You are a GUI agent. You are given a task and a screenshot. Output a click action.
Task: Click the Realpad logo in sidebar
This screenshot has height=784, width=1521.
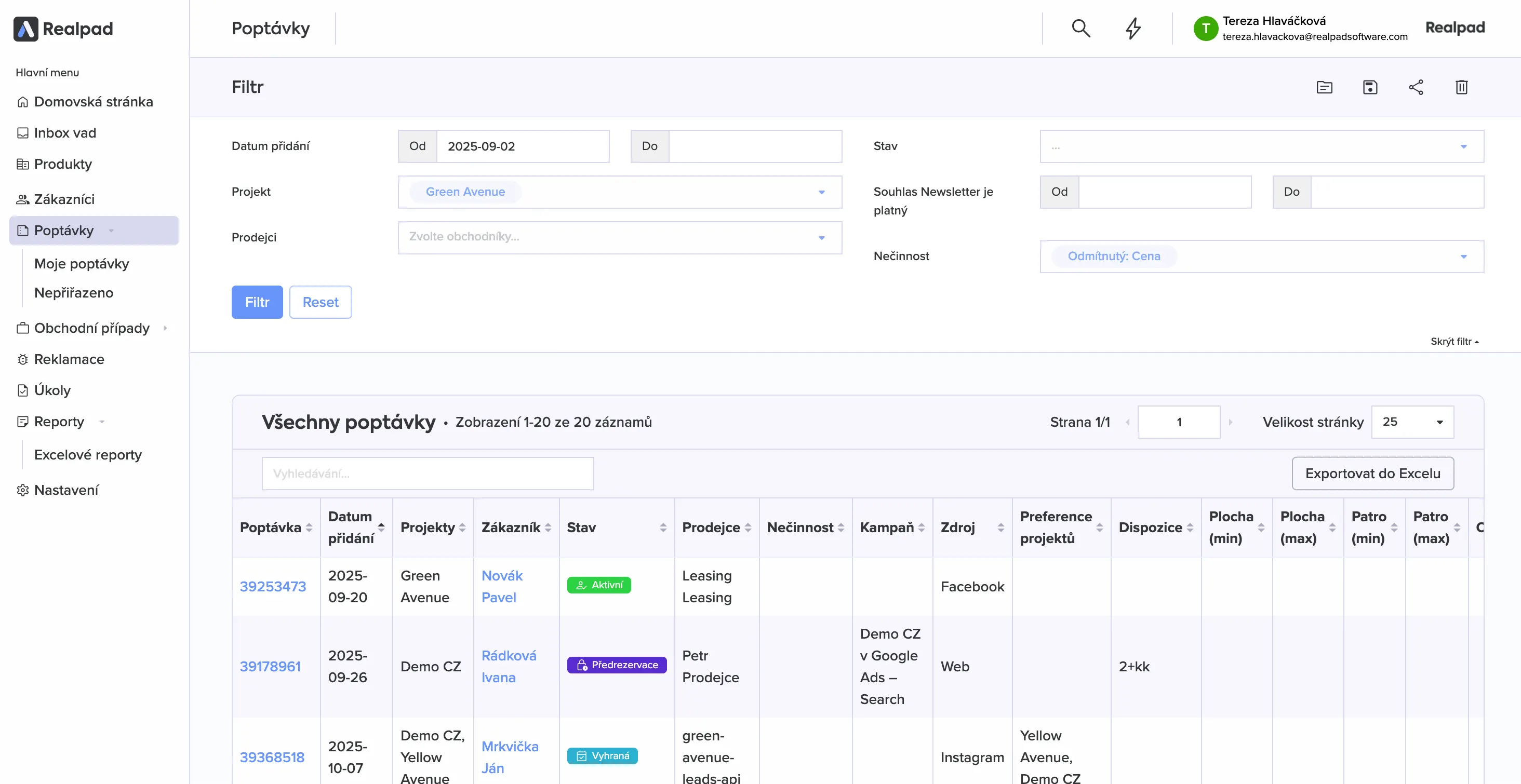tap(63, 29)
